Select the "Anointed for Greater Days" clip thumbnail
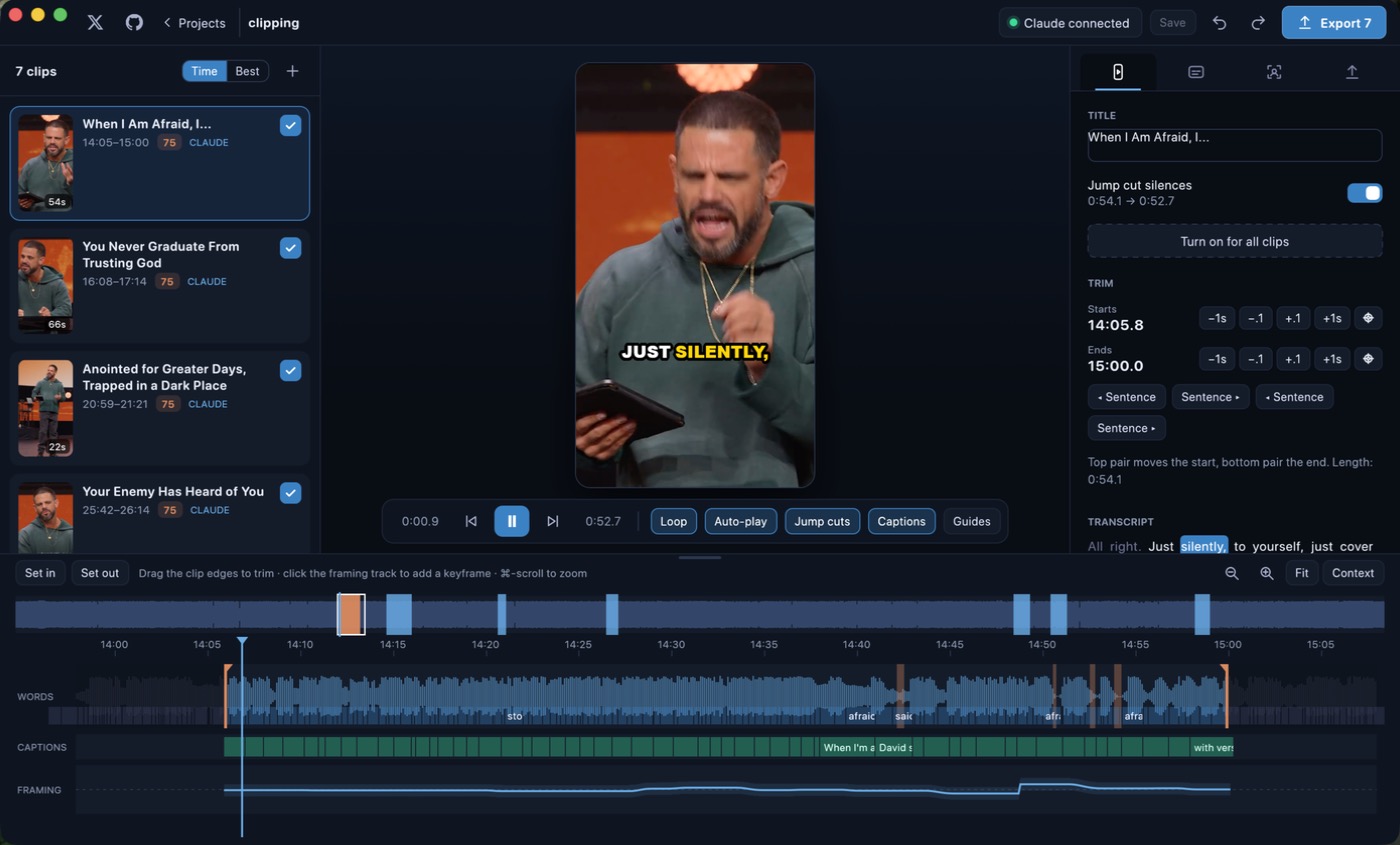Image resolution: width=1400 pixels, height=845 pixels. click(46, 408)
